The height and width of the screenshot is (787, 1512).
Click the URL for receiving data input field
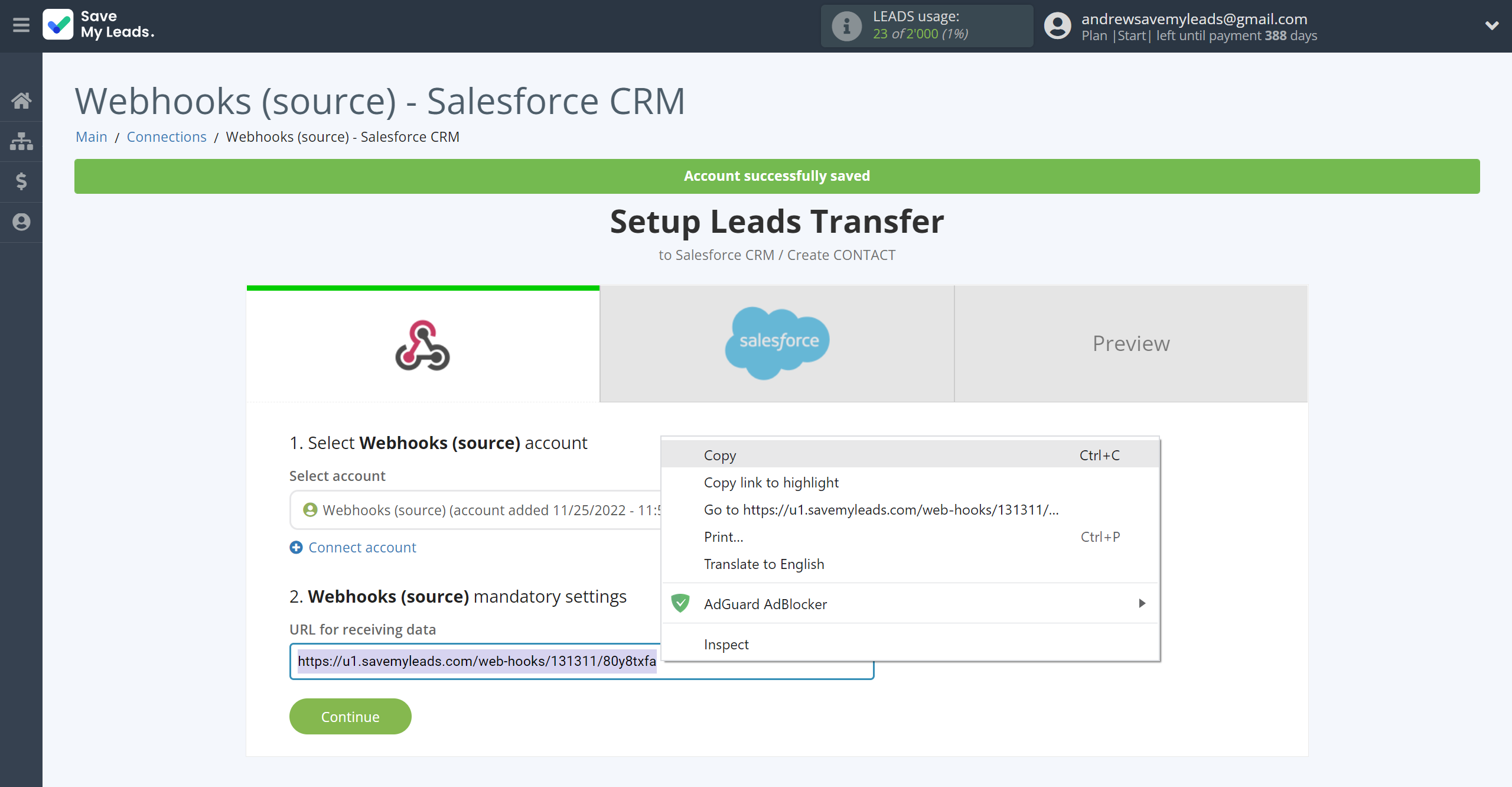[x=580, y=659]
